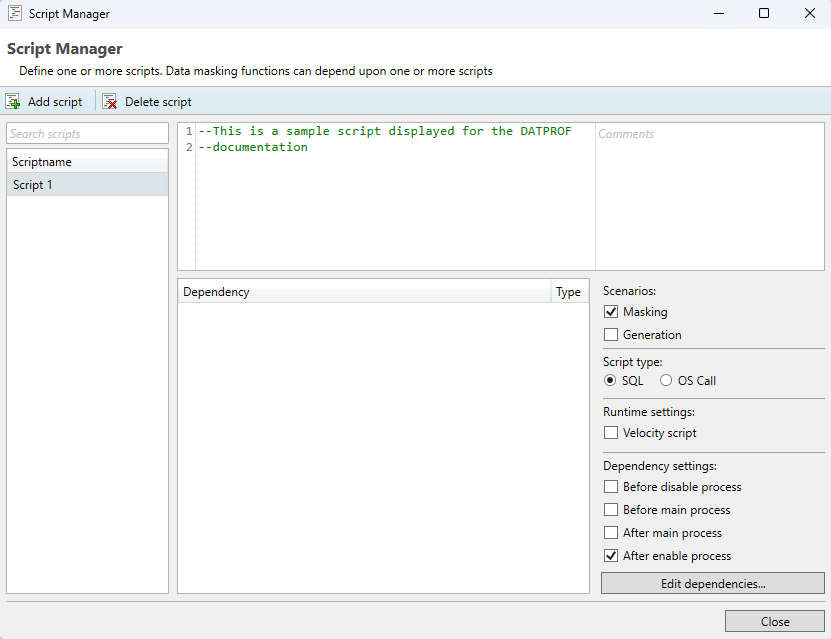Select the OS Call script type

coord(666,381)
